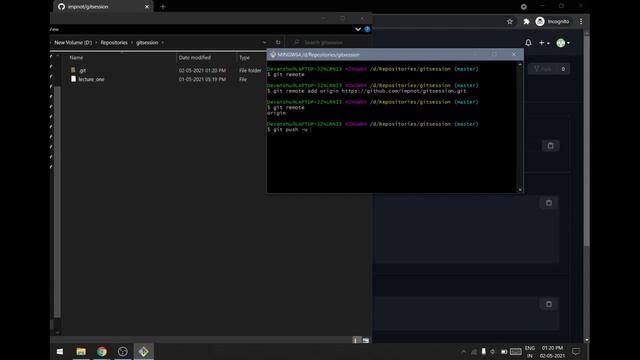Screen dimensions: 640x360
Task: Open GitHub create-new plus dropdown
Action: (x=544, y=43)
